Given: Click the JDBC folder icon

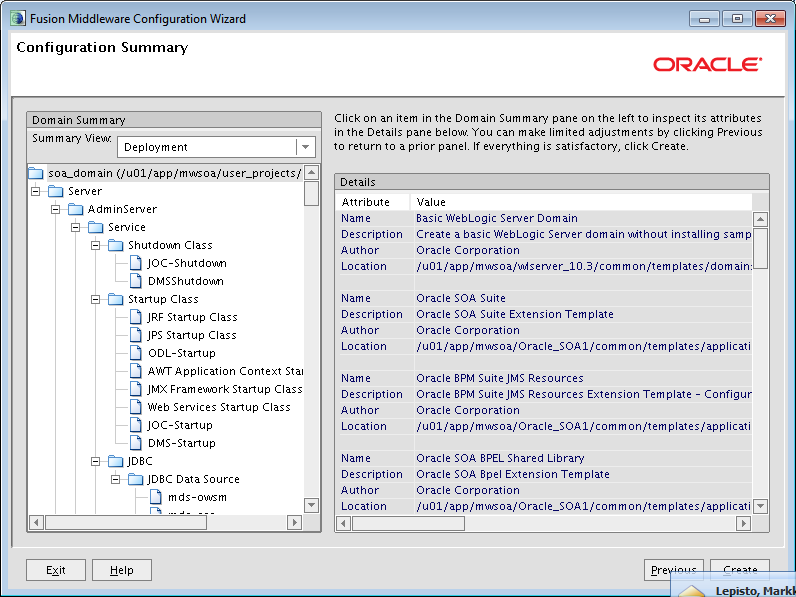Looking at the screenshot, I should click(115, 461).
